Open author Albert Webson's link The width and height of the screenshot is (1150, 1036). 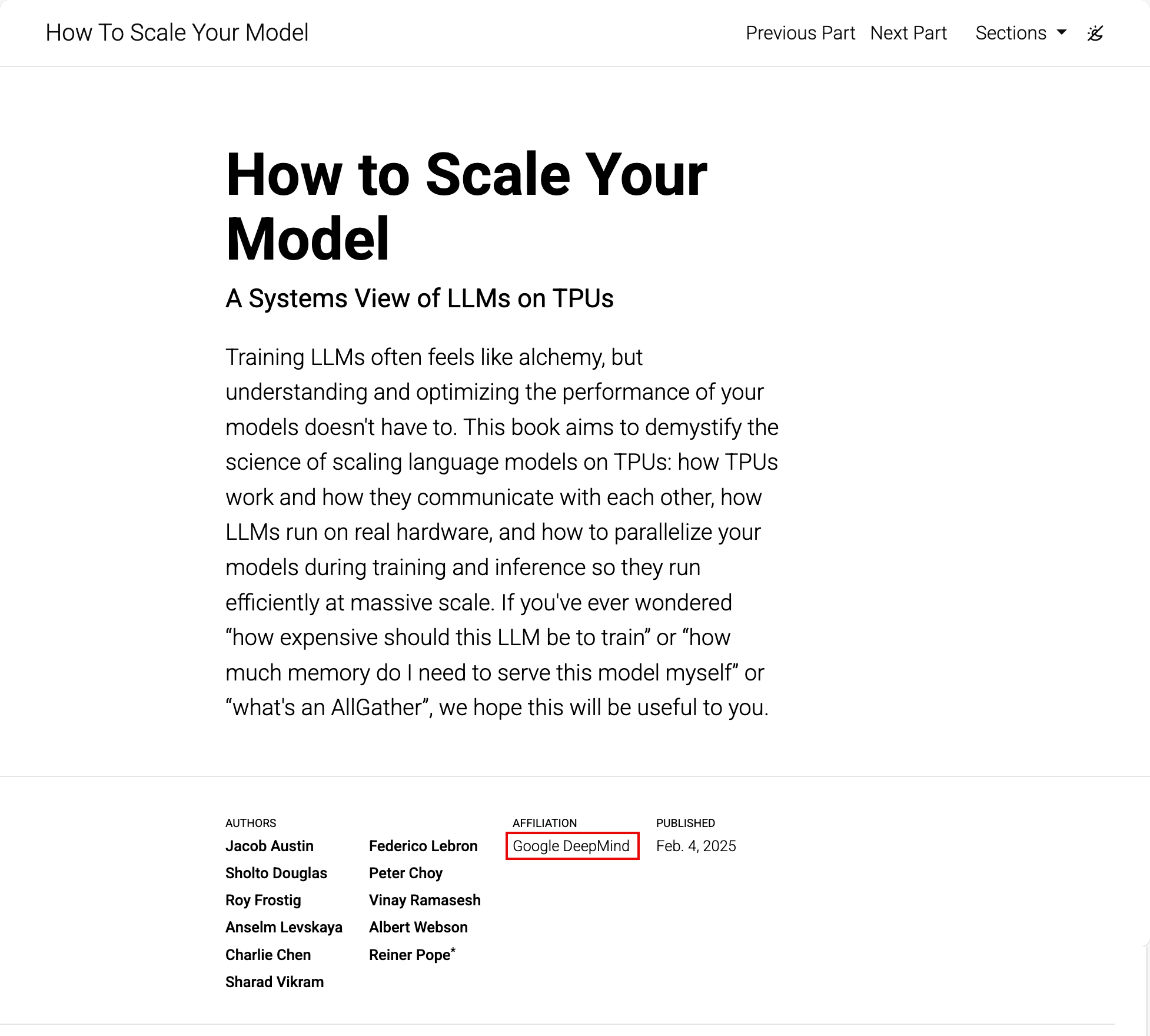418,927
